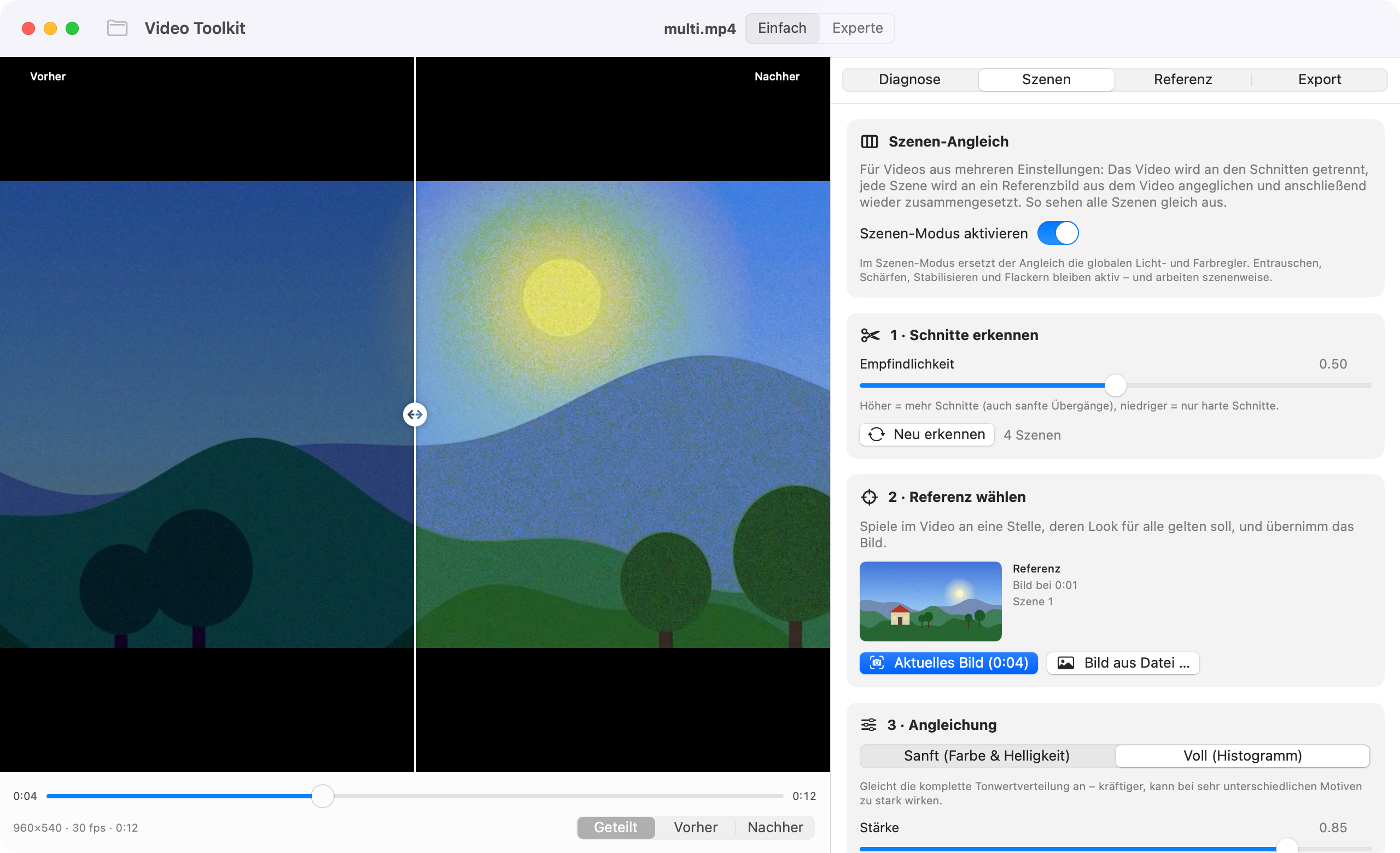The height and width of the screenshot is (853, 1400).
Task: Click the Bild bei 0:01 label
Action: pyautogui.click(x=1045, y=585)
